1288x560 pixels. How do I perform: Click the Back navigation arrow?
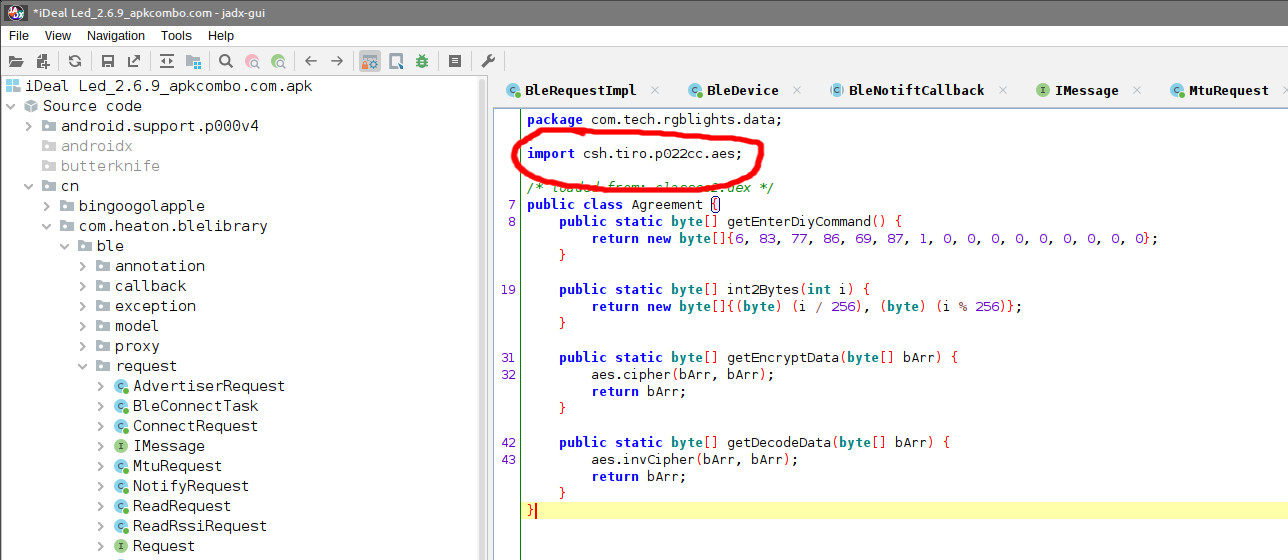click(x=311, y=61)
